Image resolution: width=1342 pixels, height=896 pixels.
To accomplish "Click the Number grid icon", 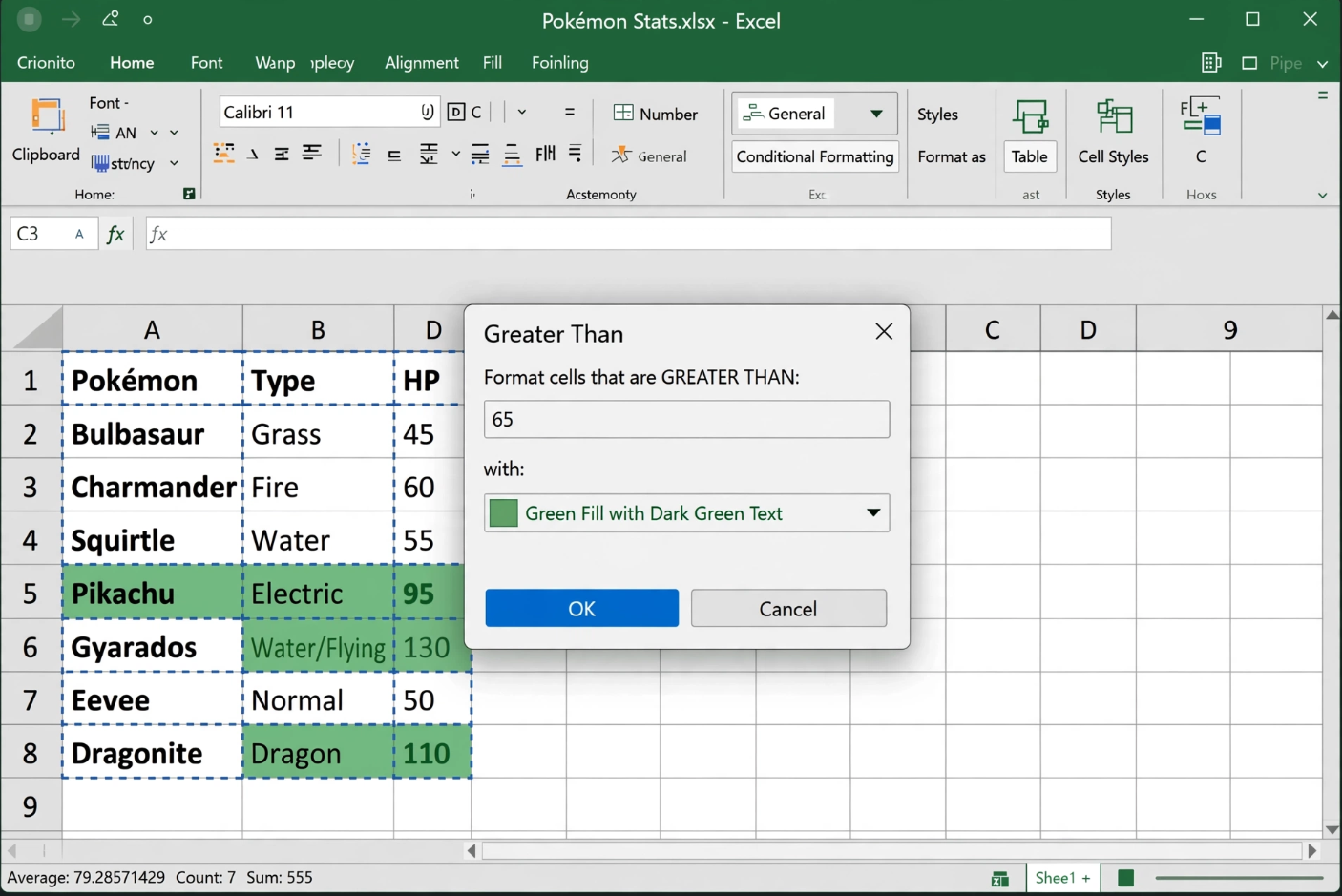I will click(x=623, y=114).
